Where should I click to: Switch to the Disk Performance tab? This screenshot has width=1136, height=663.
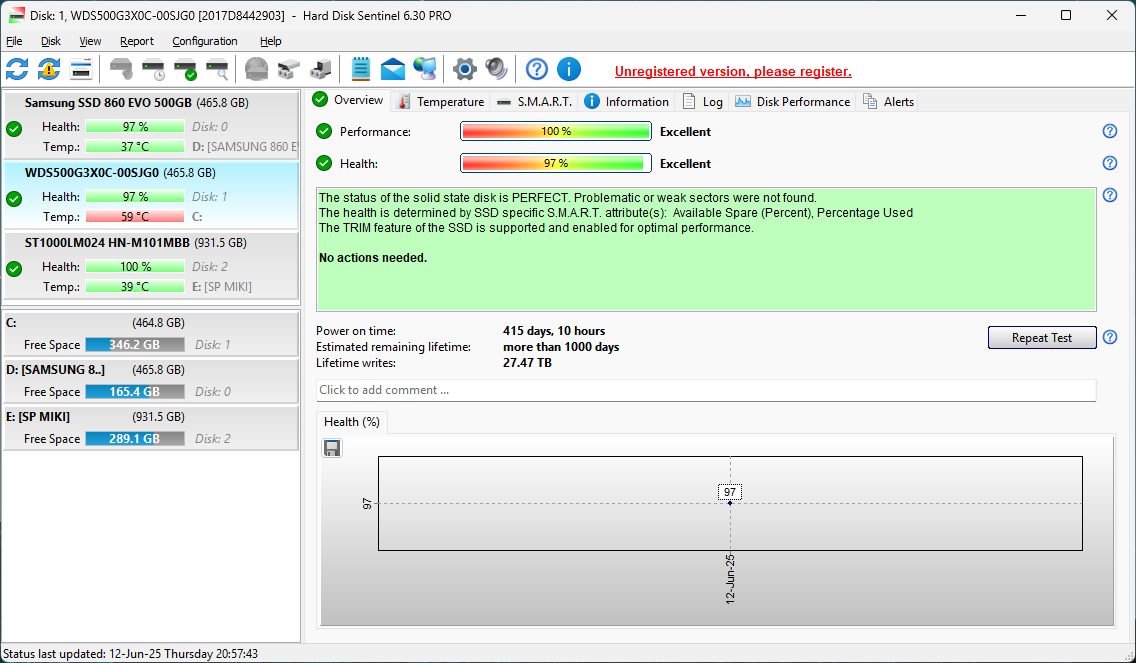coord(792,101)
